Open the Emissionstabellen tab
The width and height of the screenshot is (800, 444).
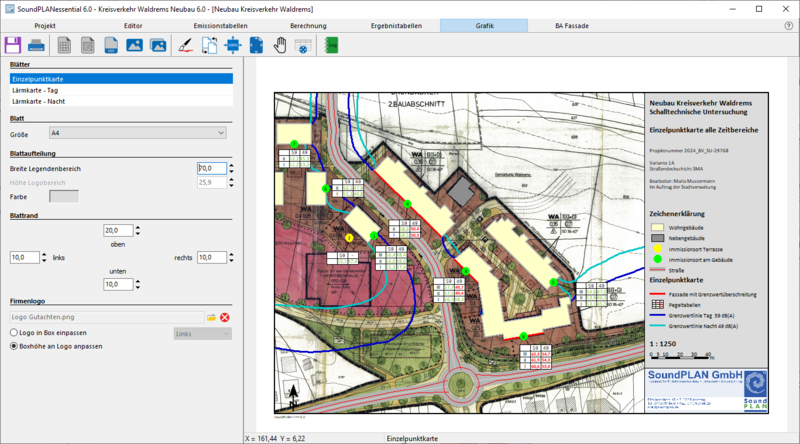click(x=220, y=26)
